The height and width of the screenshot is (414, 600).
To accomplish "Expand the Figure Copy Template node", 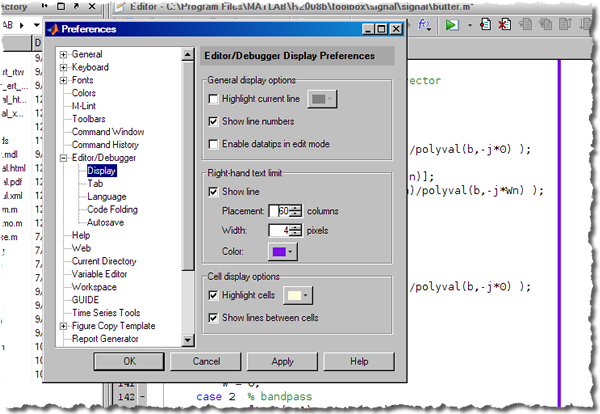I will click(x=64, y=326).
